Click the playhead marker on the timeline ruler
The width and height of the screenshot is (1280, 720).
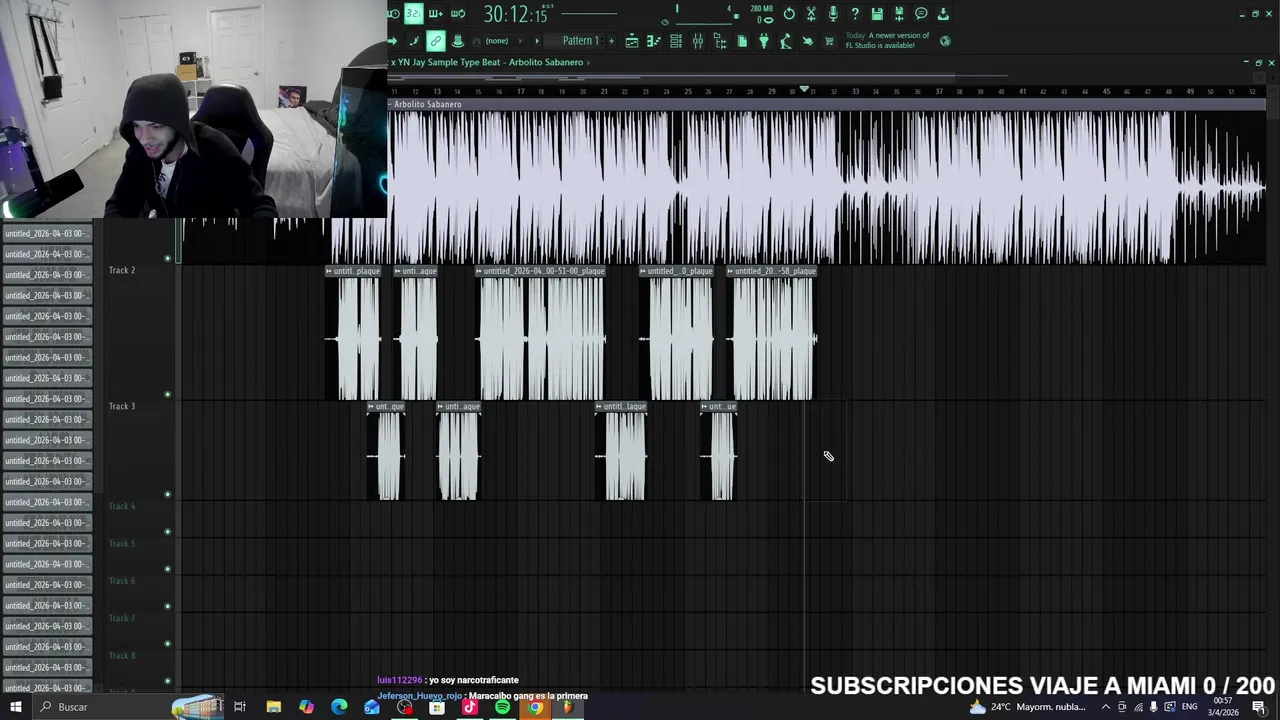click(804, 90)
